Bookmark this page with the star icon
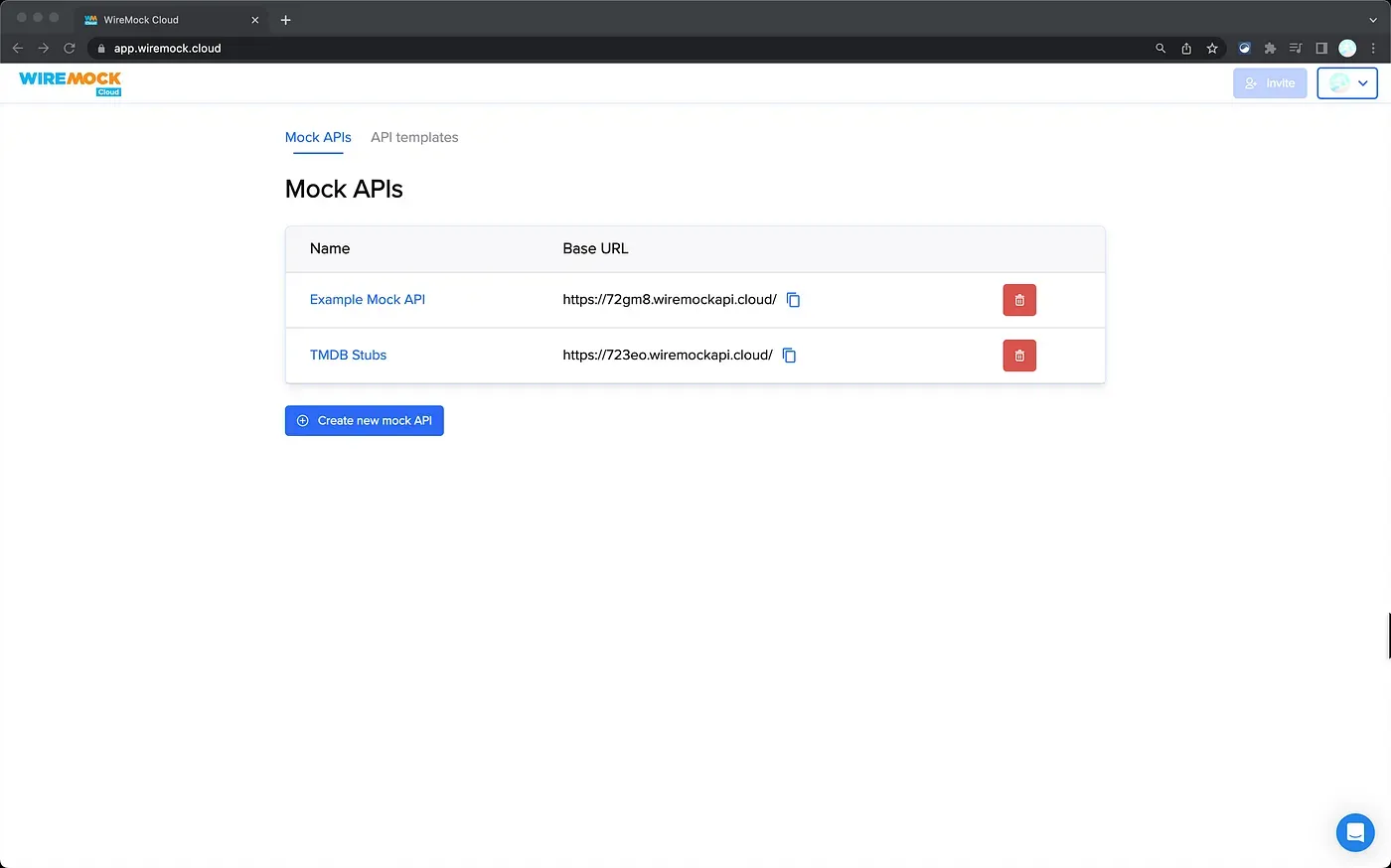Viewport: 1391px width, 868px height. tap(1212, 48)
